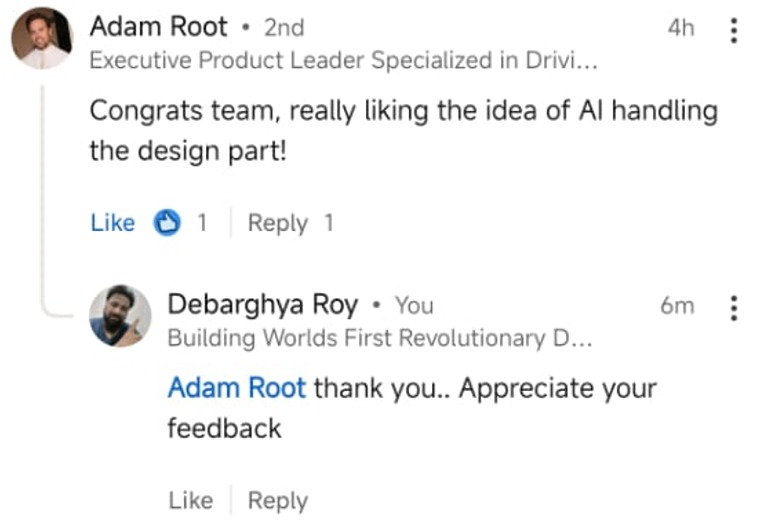
Task: Click the 2nd connection degree badge
Action: [x=283, y=28]
